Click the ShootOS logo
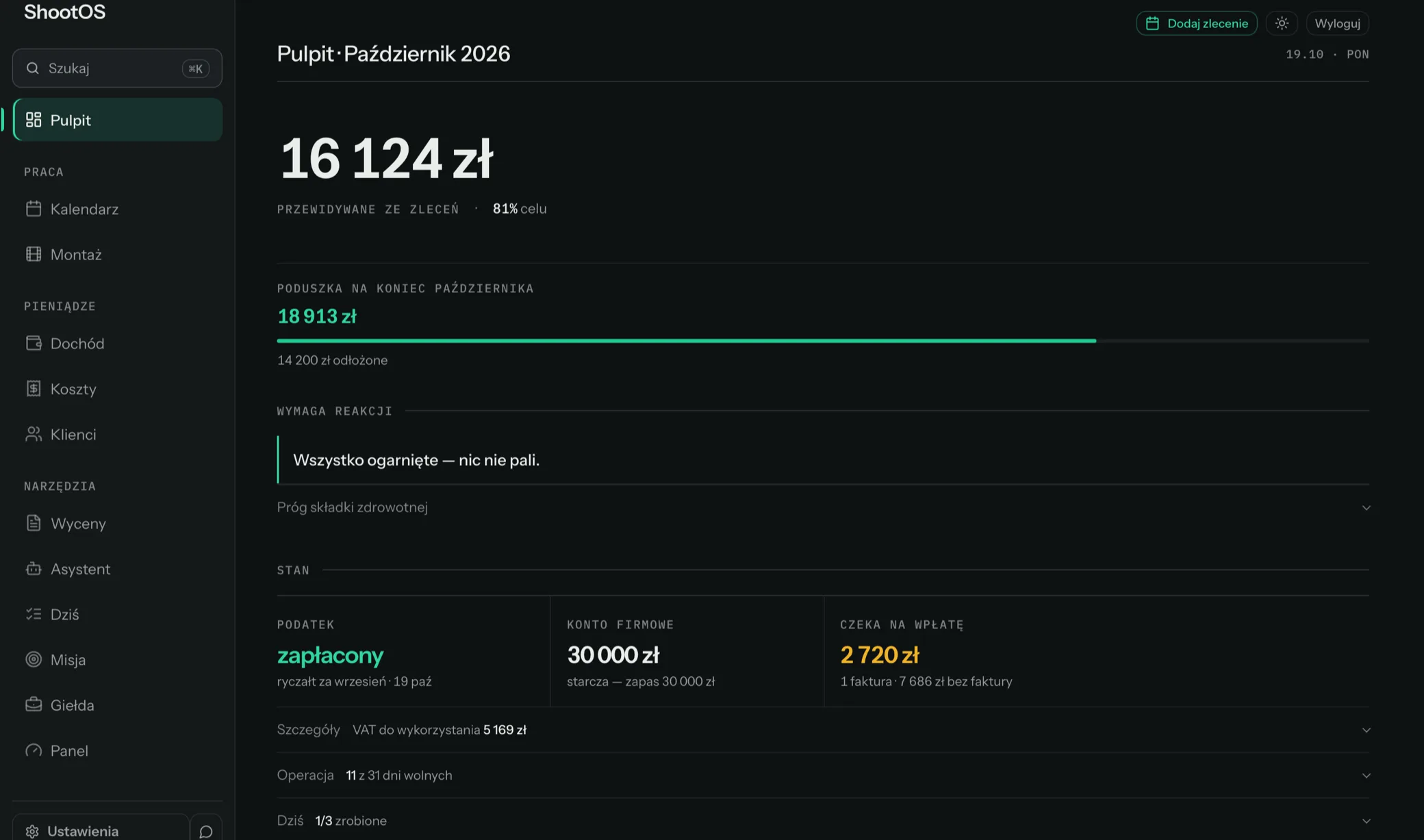This screenshot has width=1424, height=840. pyautogui.click(x=64, y=12)
